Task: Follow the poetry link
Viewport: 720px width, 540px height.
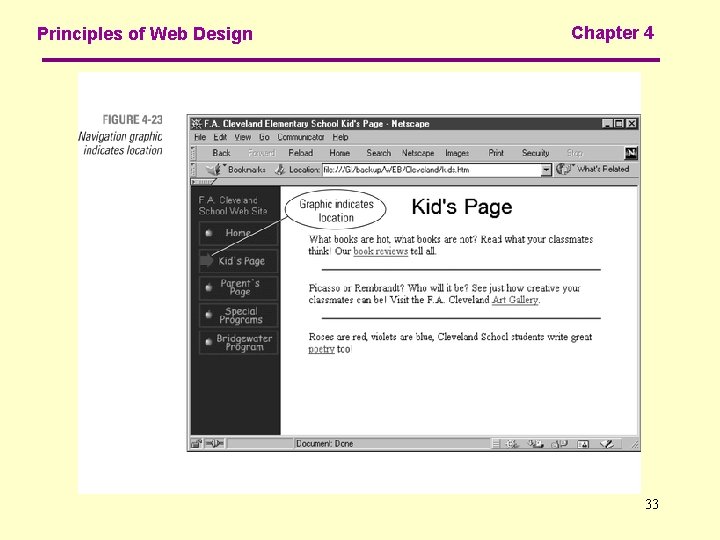Action: (321, 349)
